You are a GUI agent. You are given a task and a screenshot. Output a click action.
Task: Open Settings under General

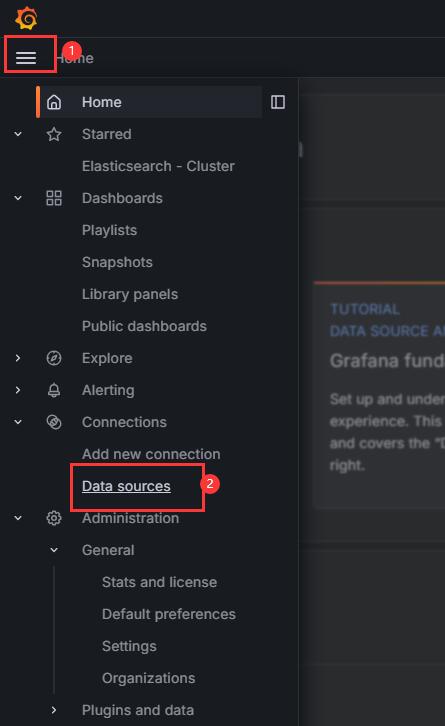coord(129,646)
